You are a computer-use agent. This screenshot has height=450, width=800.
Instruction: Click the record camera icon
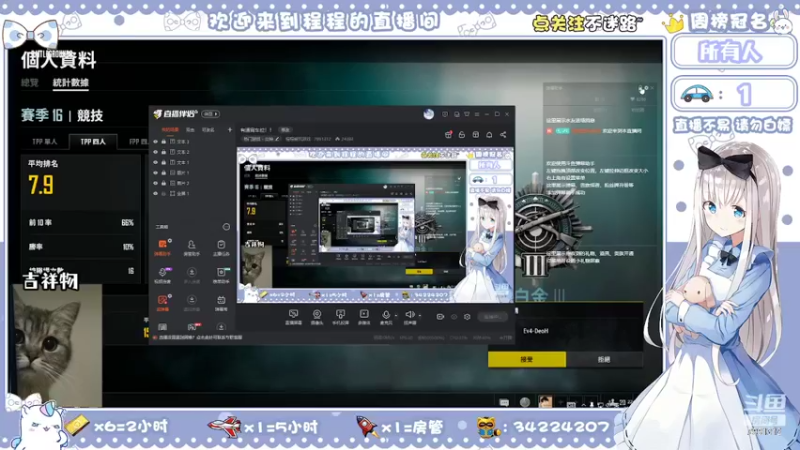pos(440,317)
